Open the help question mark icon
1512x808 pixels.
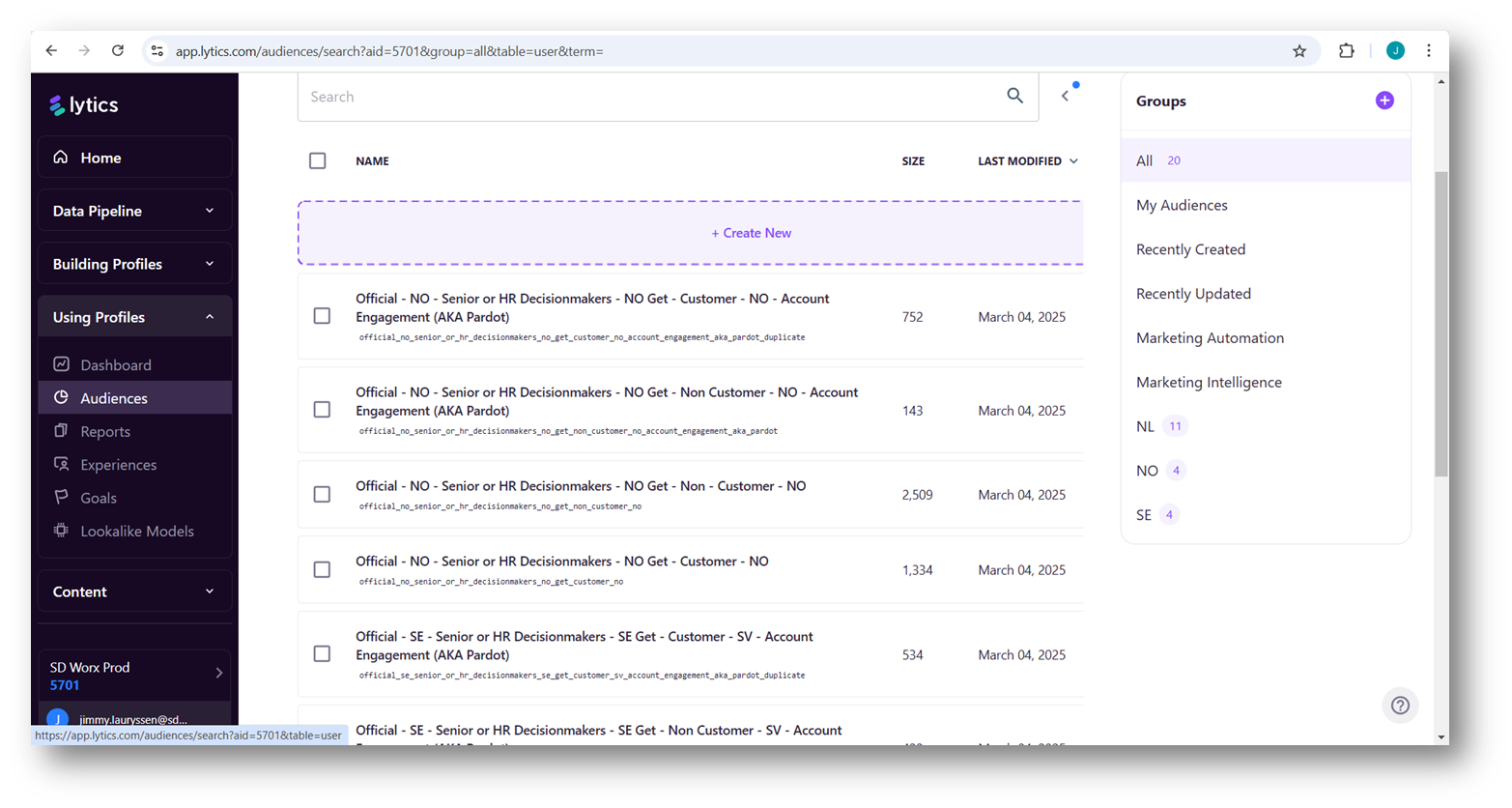1400,706
